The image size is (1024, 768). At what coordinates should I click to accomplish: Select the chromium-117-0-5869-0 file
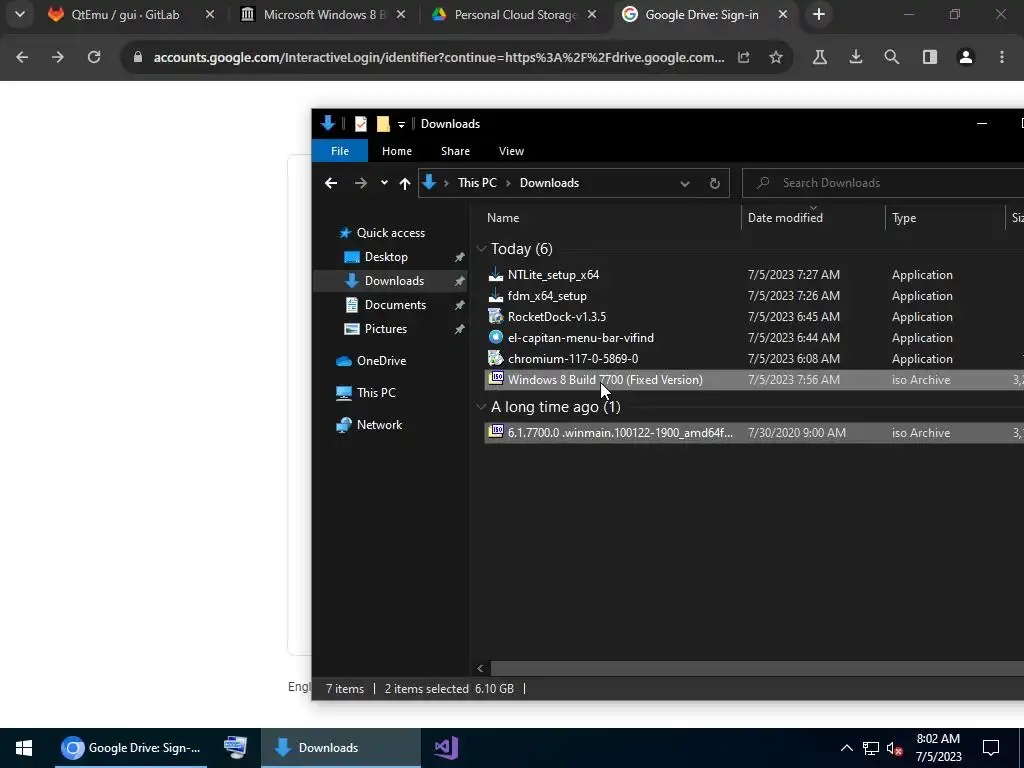click(573, 359)
